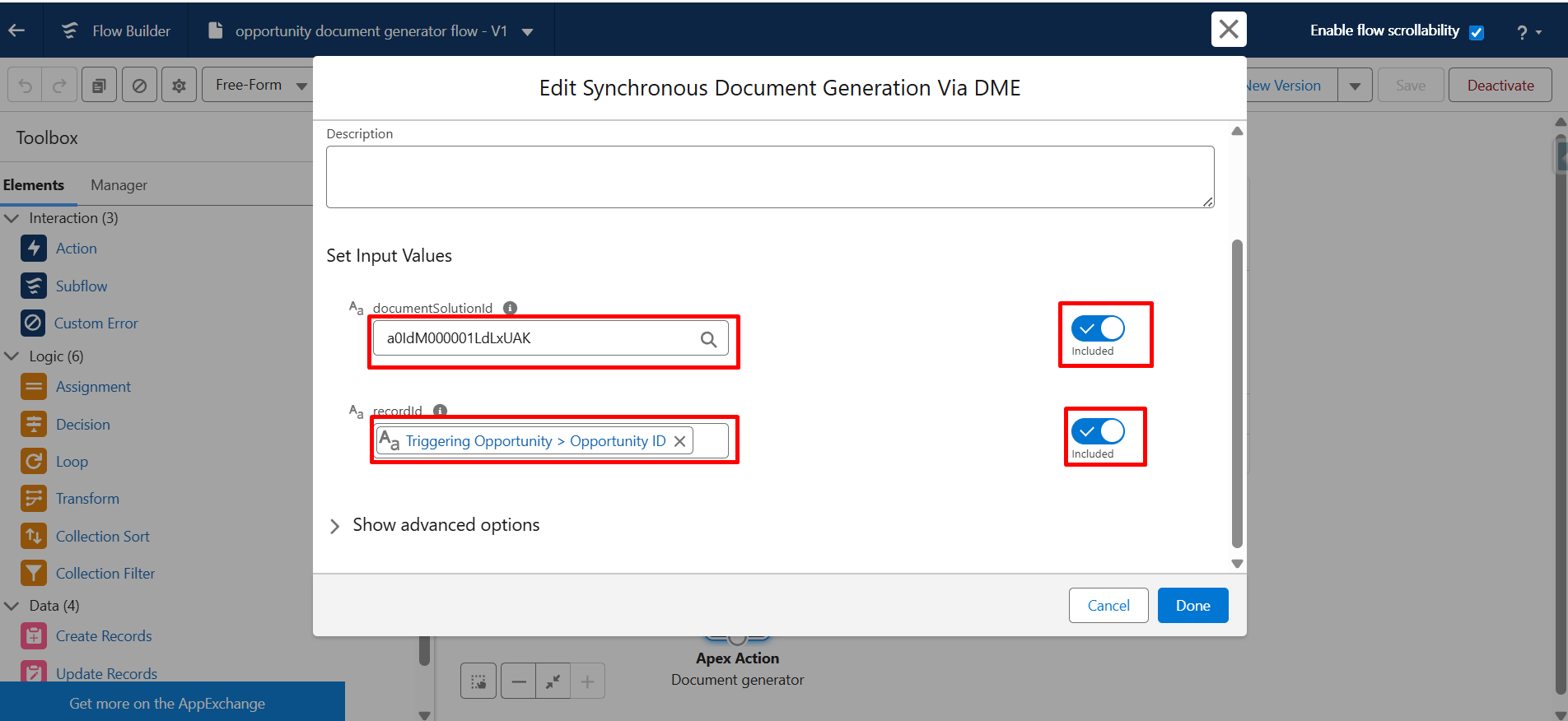The height and width of the screenshot is (721, 1568).
Task: Collapse the Interaction (3) section
Action: 12,218
